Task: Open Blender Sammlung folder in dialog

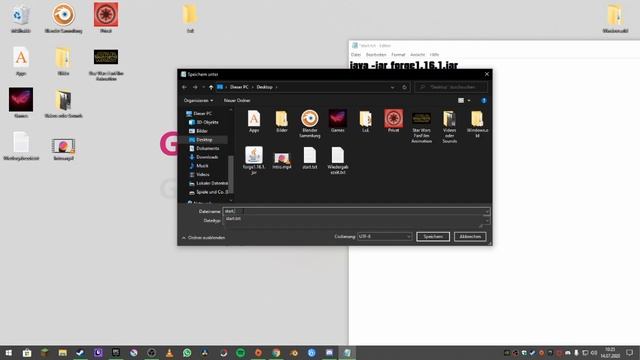Action: point(310,124)
